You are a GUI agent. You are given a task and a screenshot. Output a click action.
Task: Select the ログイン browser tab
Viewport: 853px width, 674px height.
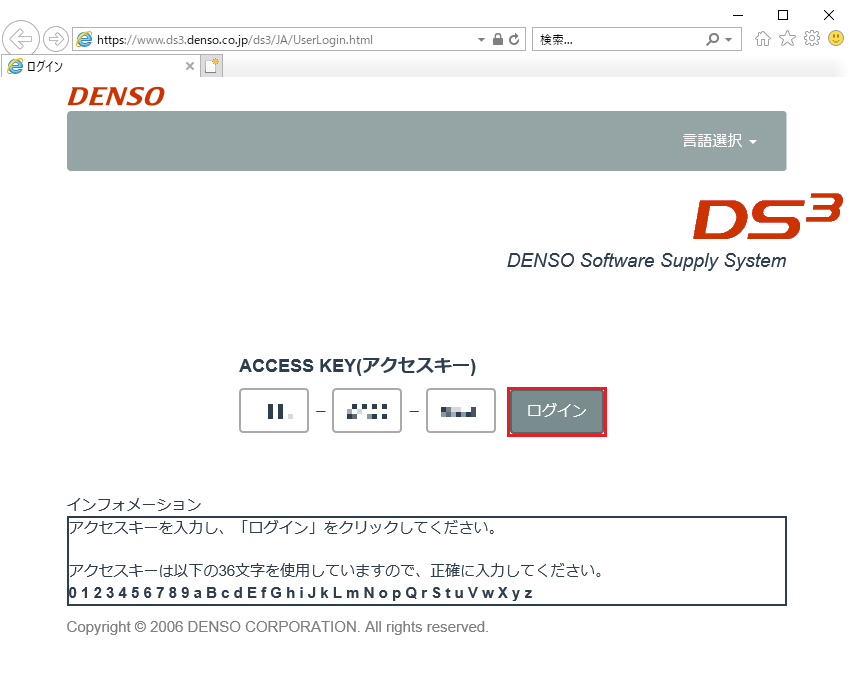click(100, 66)
